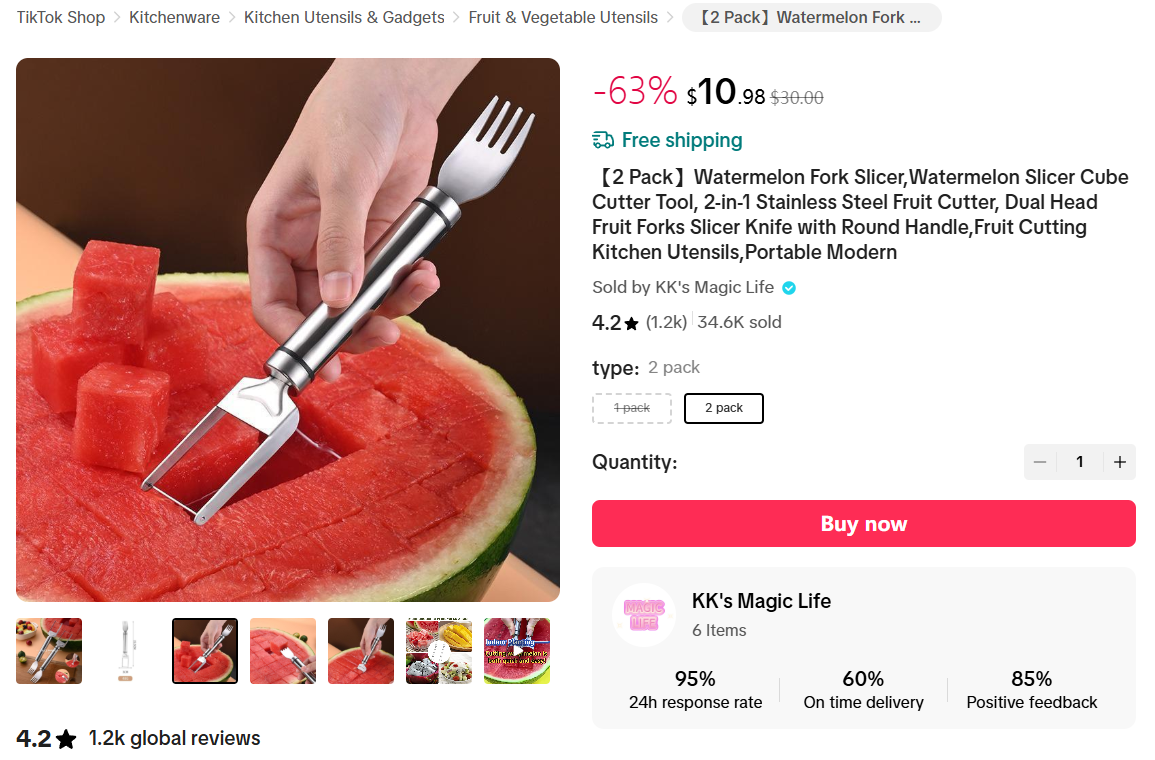Click the Buy now button

tap(863, 524)
